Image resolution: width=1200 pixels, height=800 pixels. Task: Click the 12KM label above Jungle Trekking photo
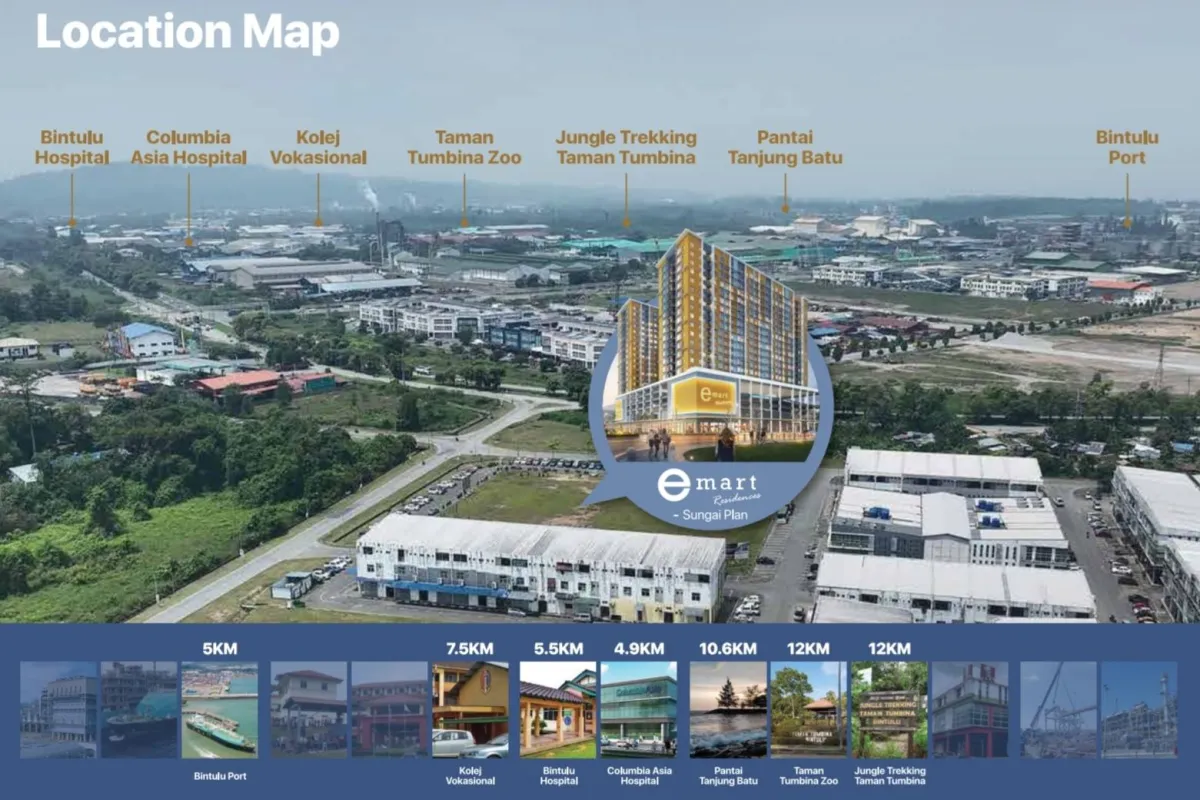pos(889,648)
